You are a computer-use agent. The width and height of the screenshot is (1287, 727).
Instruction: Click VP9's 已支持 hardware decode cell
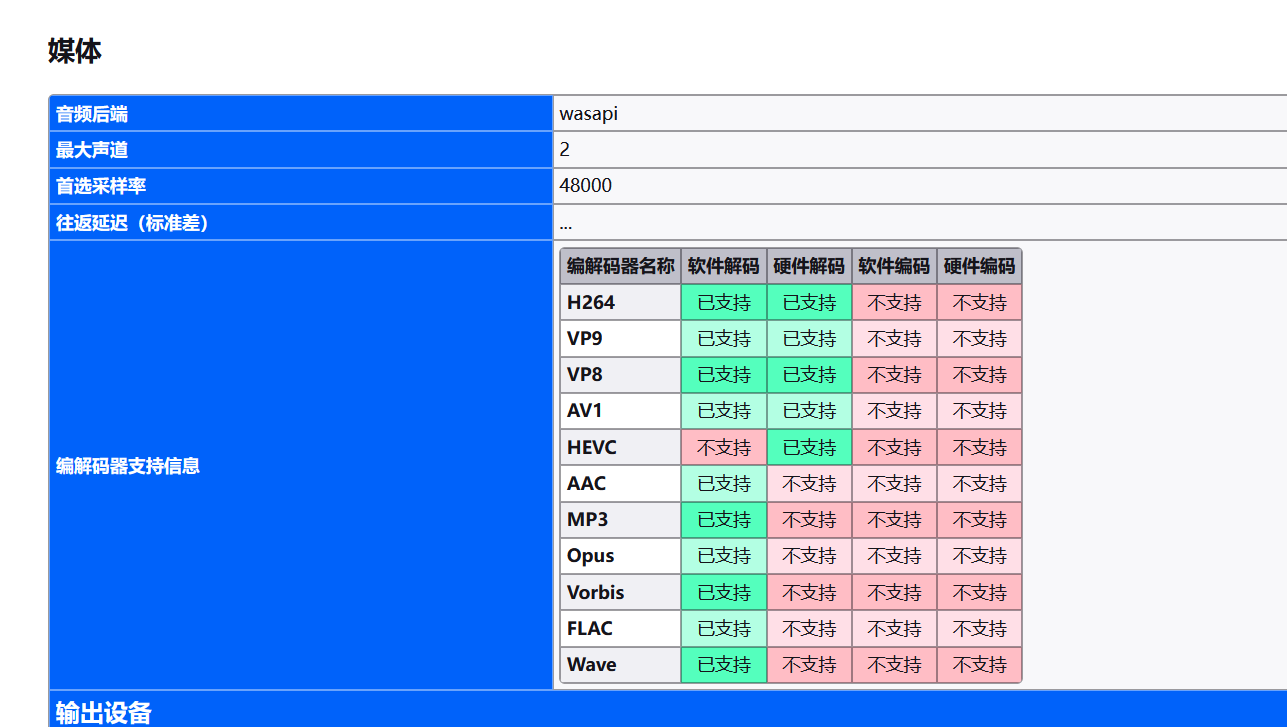click(x=809, y=339)
